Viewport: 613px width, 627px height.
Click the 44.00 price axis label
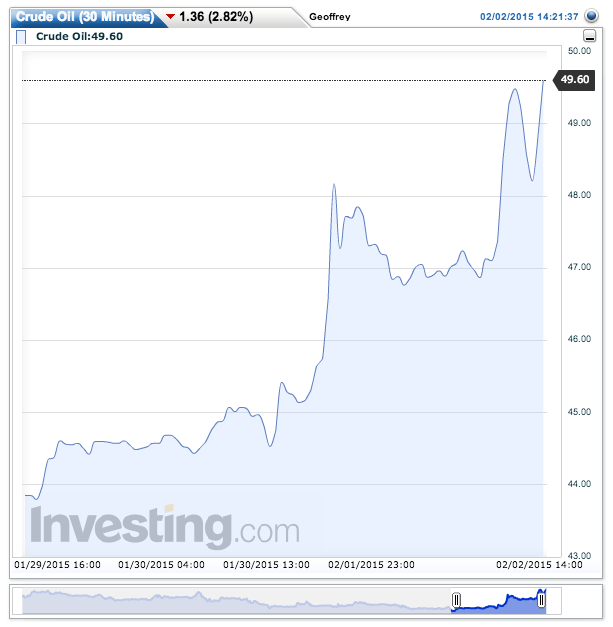click(579, 484)
